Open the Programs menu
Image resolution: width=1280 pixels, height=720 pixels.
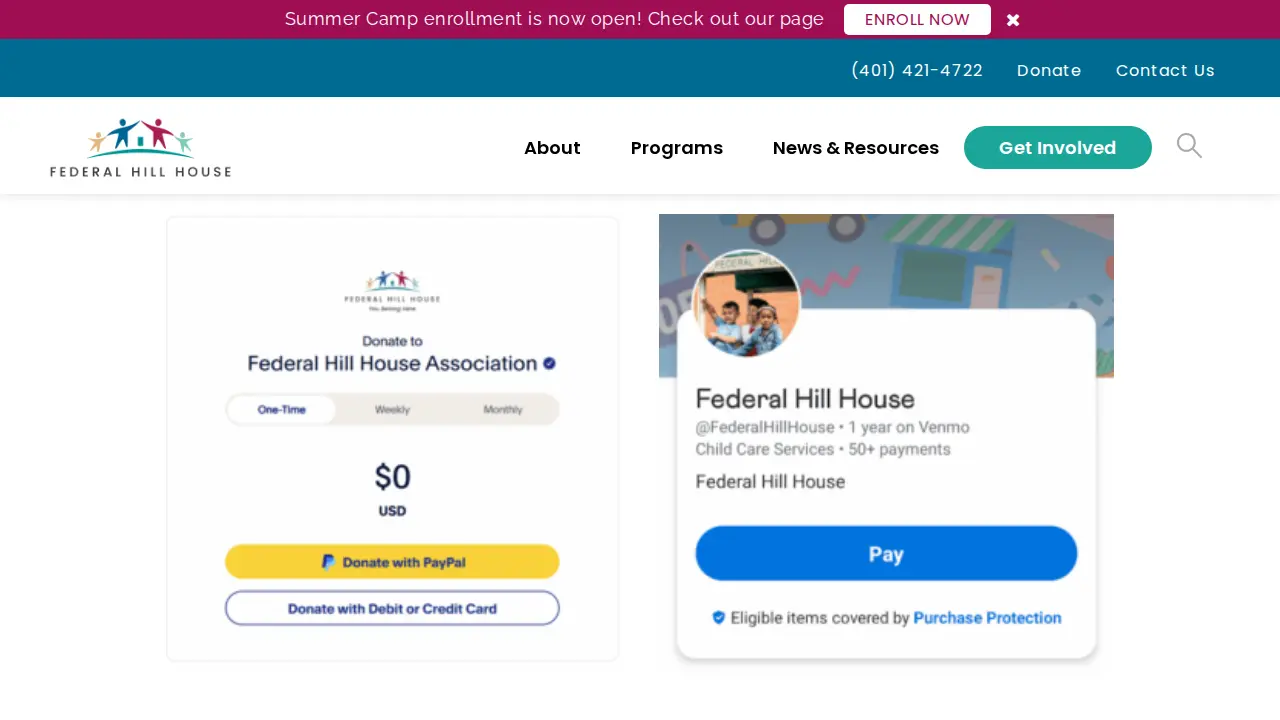tap(677, 148)
